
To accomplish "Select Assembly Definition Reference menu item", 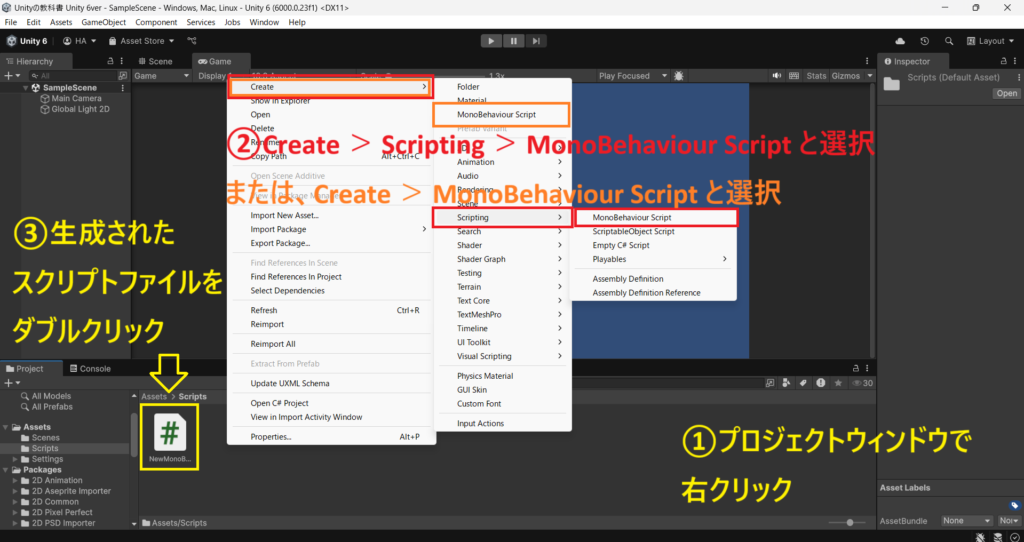I will click(x=654, y=293).
